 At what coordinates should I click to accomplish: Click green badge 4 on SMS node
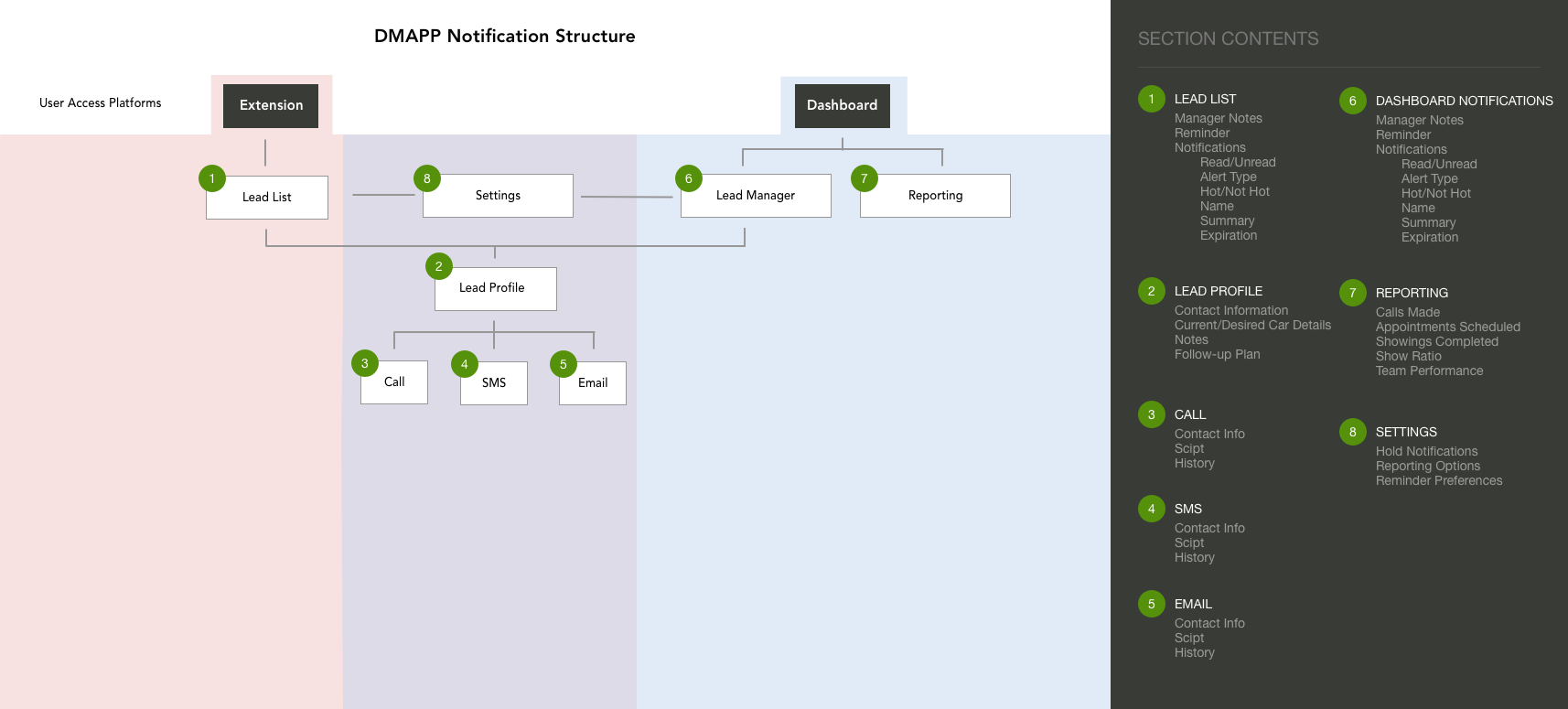pyautogui.click(x=465, y=364)
